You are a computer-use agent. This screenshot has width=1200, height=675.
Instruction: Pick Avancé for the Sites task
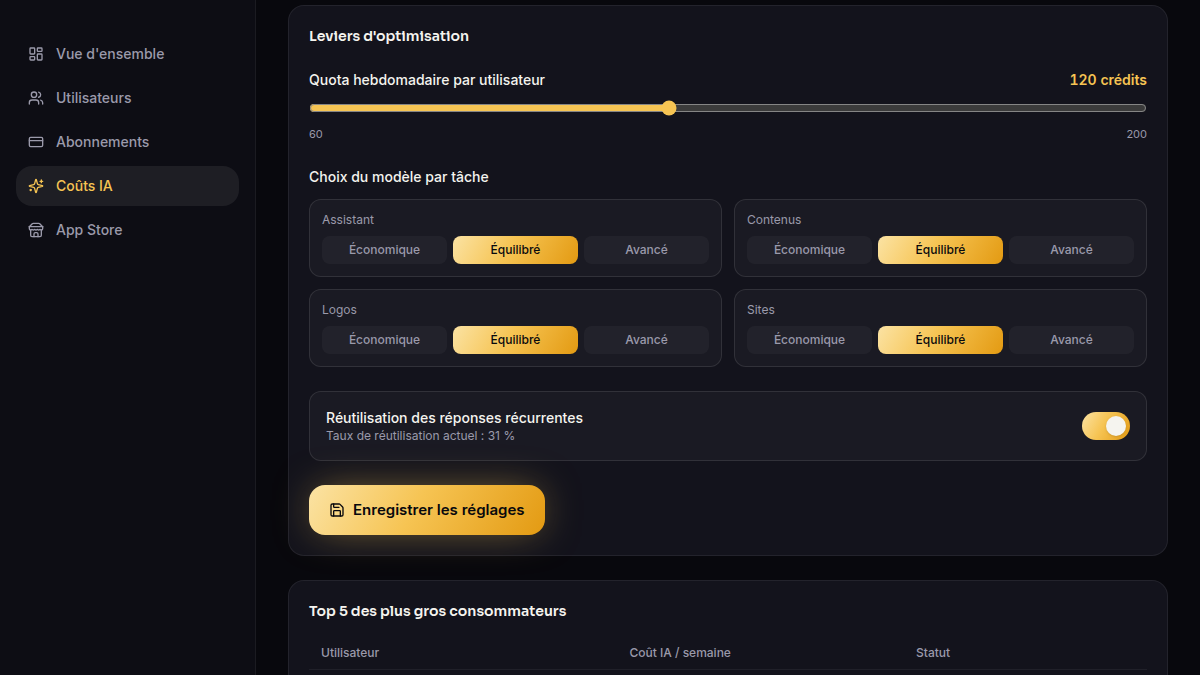point(1071,340)
